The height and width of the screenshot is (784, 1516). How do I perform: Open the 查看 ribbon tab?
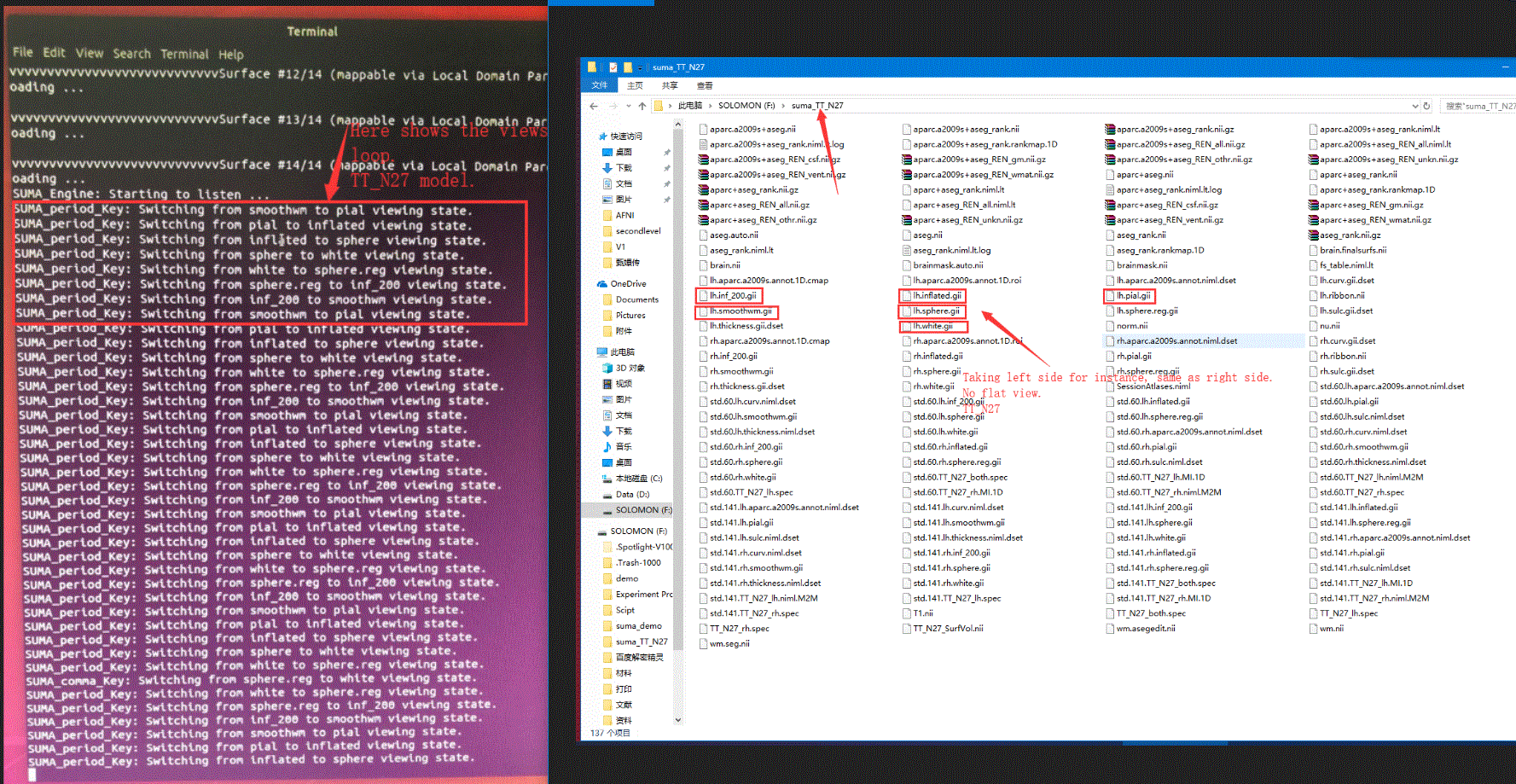(705, 85)
